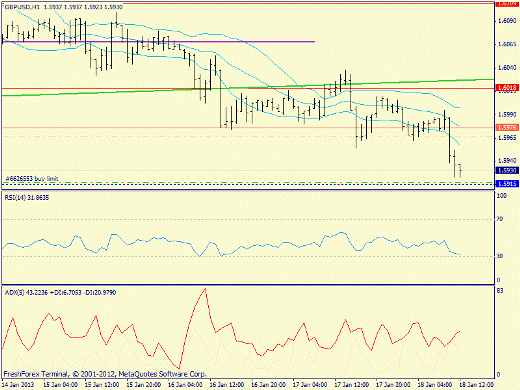Viewport: 520px width, 390px height.
Task: Select the #6626553 buy limit order label
Action: coord(32,179)
